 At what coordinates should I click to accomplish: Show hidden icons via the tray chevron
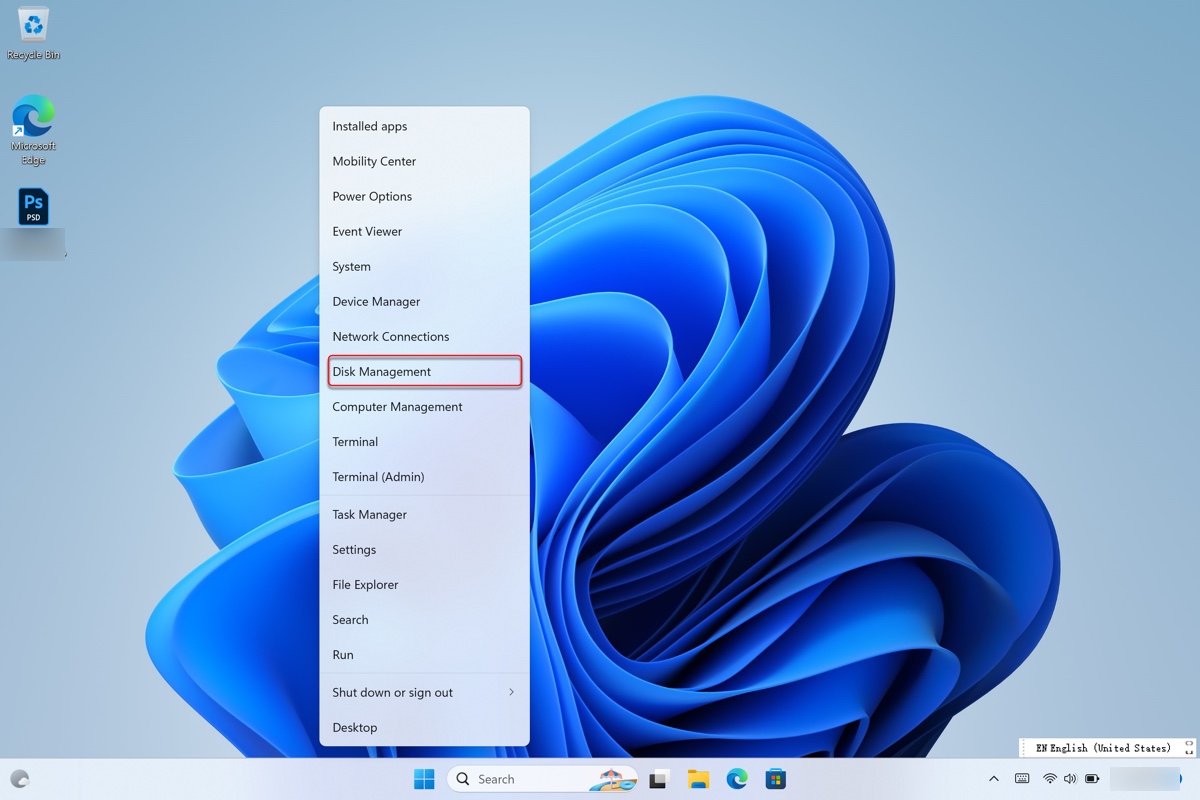(x=993, y=778)
